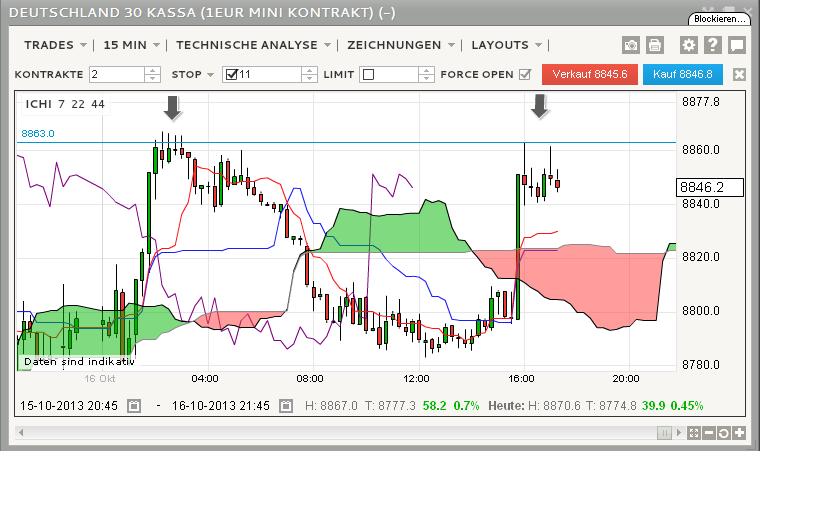
Task: Expand the Stop type dropdown
Action: click(x=211, y=75)
